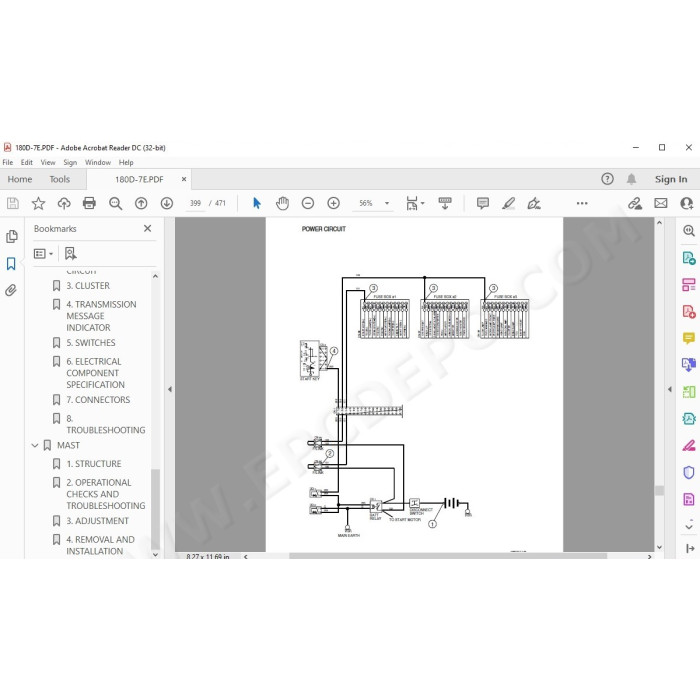Open the help question mark icon
The width and height of the screenshot is (700, 700).
[x=607, y=179]
